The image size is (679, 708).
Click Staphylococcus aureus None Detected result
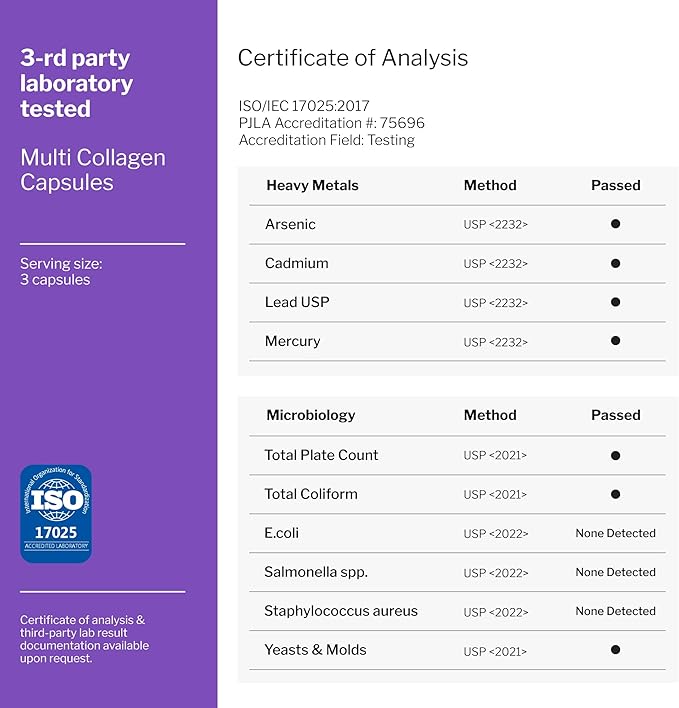pyautogui.click(x=615, y=611)
